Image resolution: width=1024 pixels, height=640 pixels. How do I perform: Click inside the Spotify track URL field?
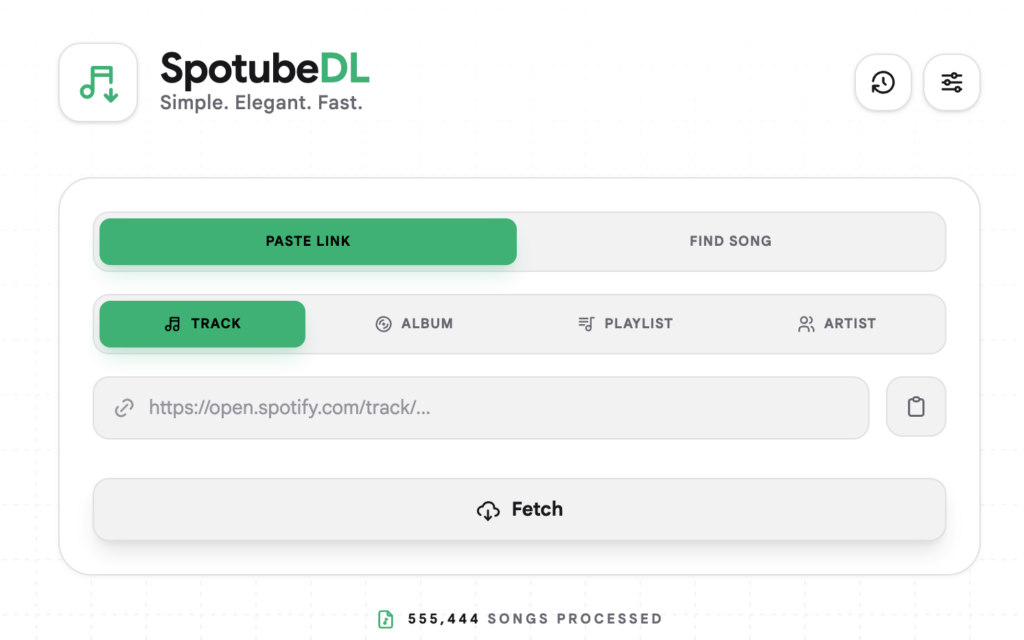click(480, 407)
